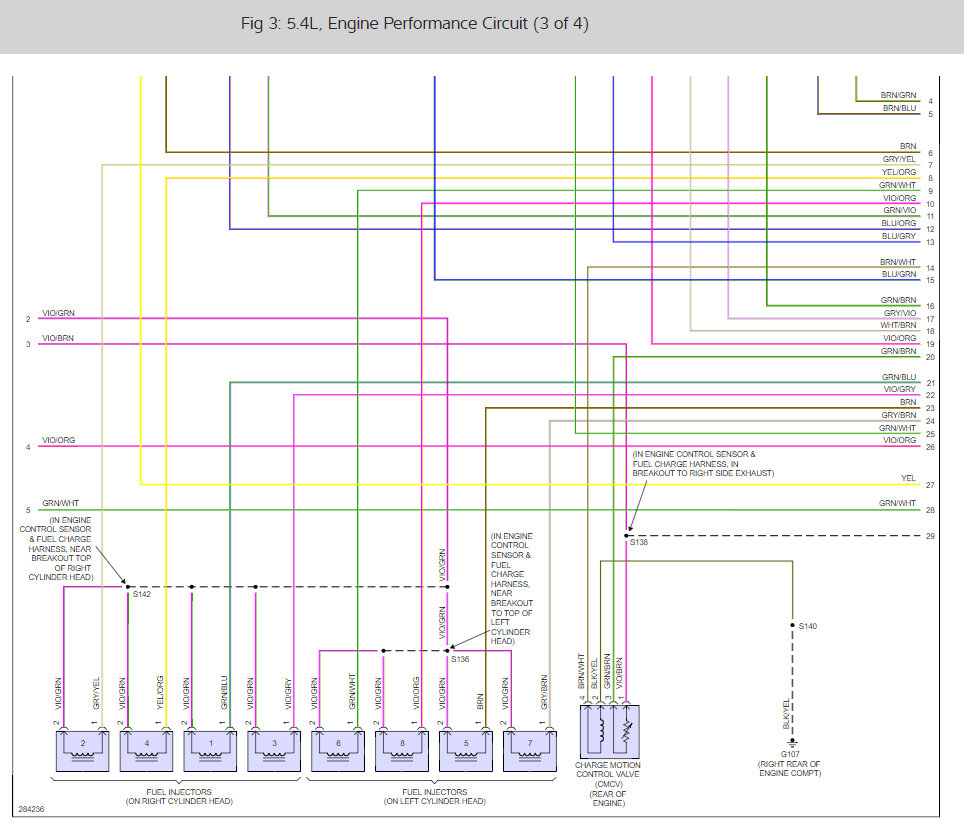Viewport: 964px width, 839px height.
Task: Click the S142 splice label
Action: pos(141,594)
